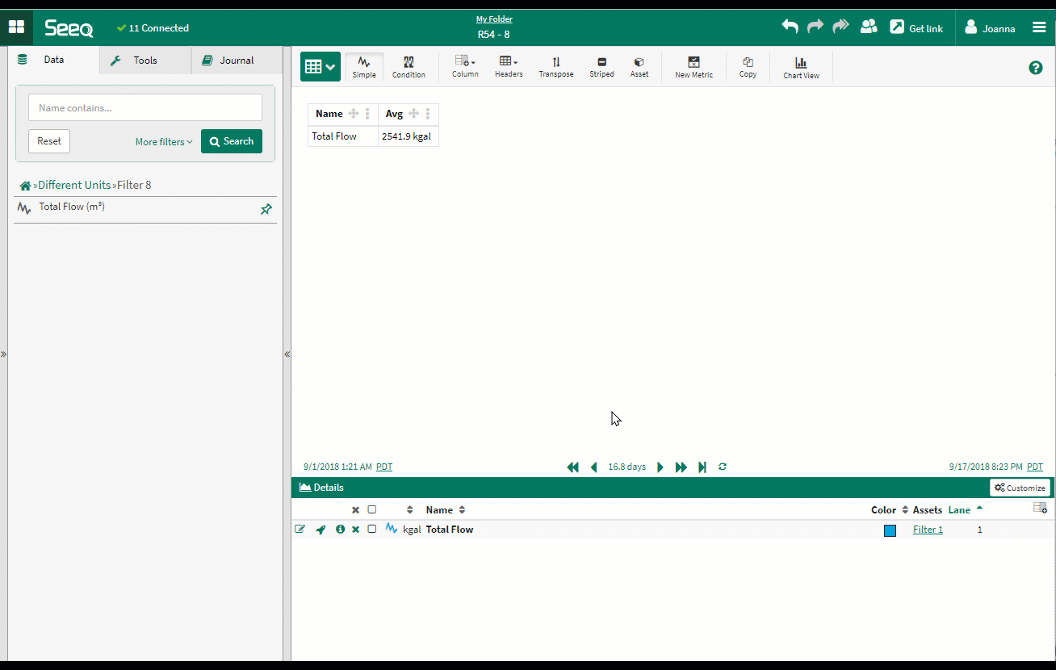
Task: Switch to the Tools tab
Action: pos(145,60)
